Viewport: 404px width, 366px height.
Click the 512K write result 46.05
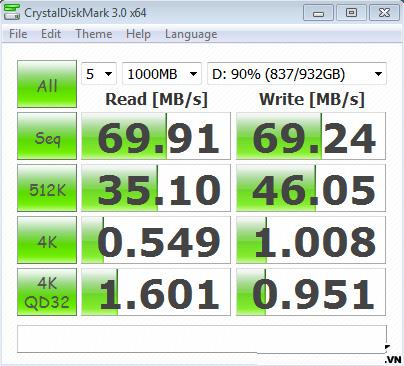(311, 188)
